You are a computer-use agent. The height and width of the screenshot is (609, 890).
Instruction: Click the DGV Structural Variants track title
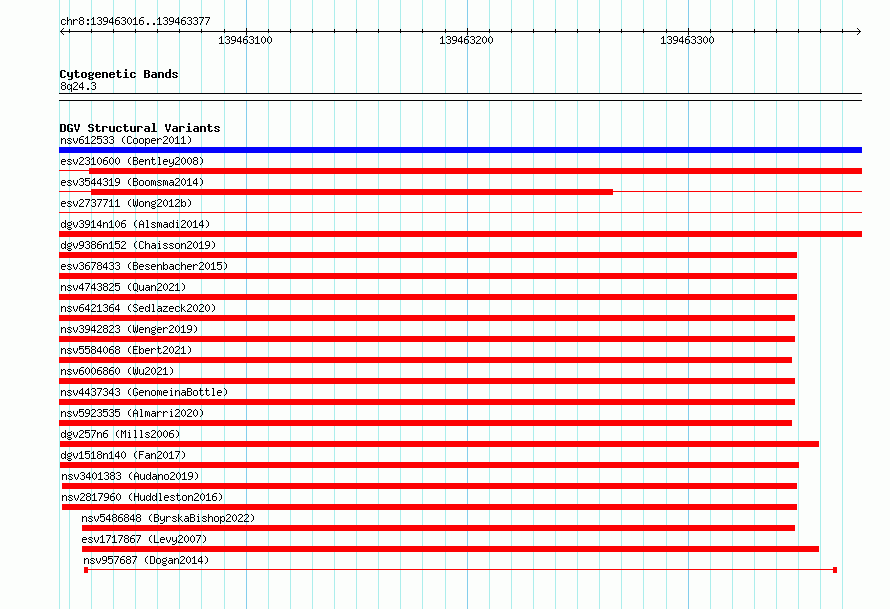tap(140, 128)
